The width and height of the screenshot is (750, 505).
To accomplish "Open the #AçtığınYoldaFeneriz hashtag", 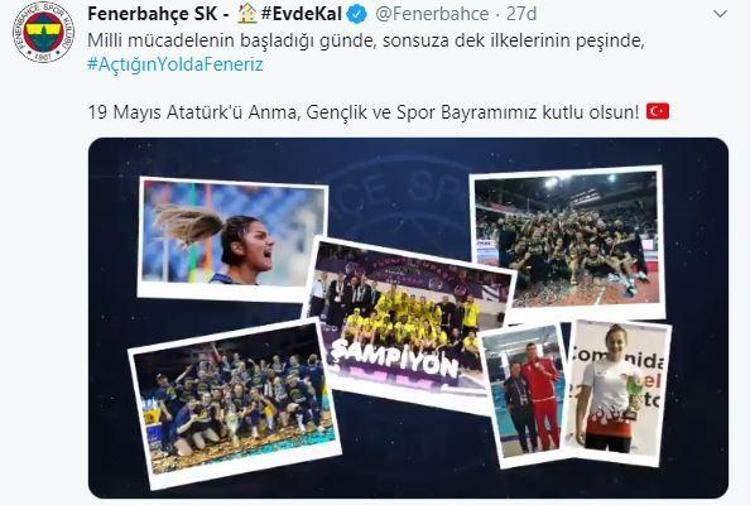I will pos(175,64).
